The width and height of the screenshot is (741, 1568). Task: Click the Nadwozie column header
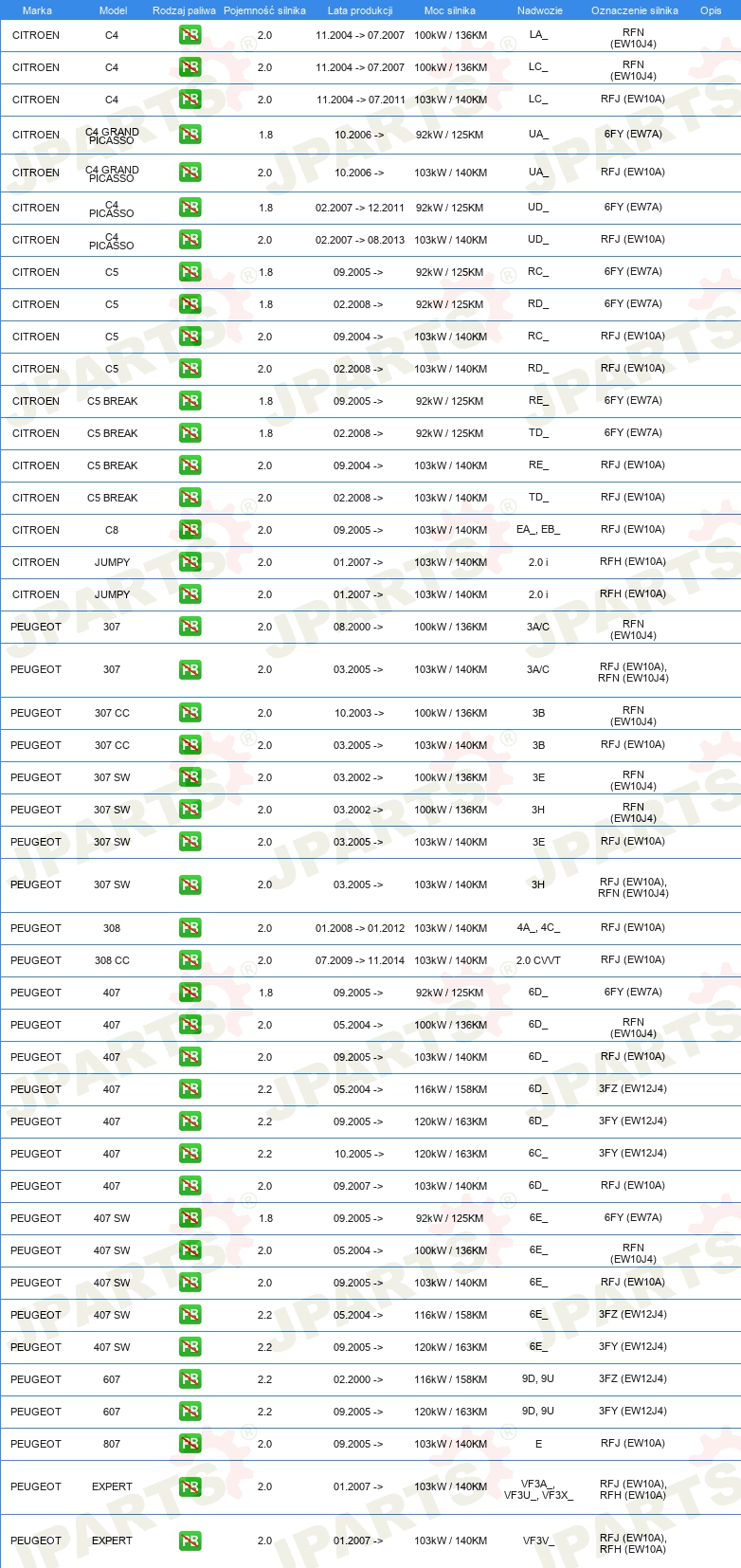tap(540, 10)
